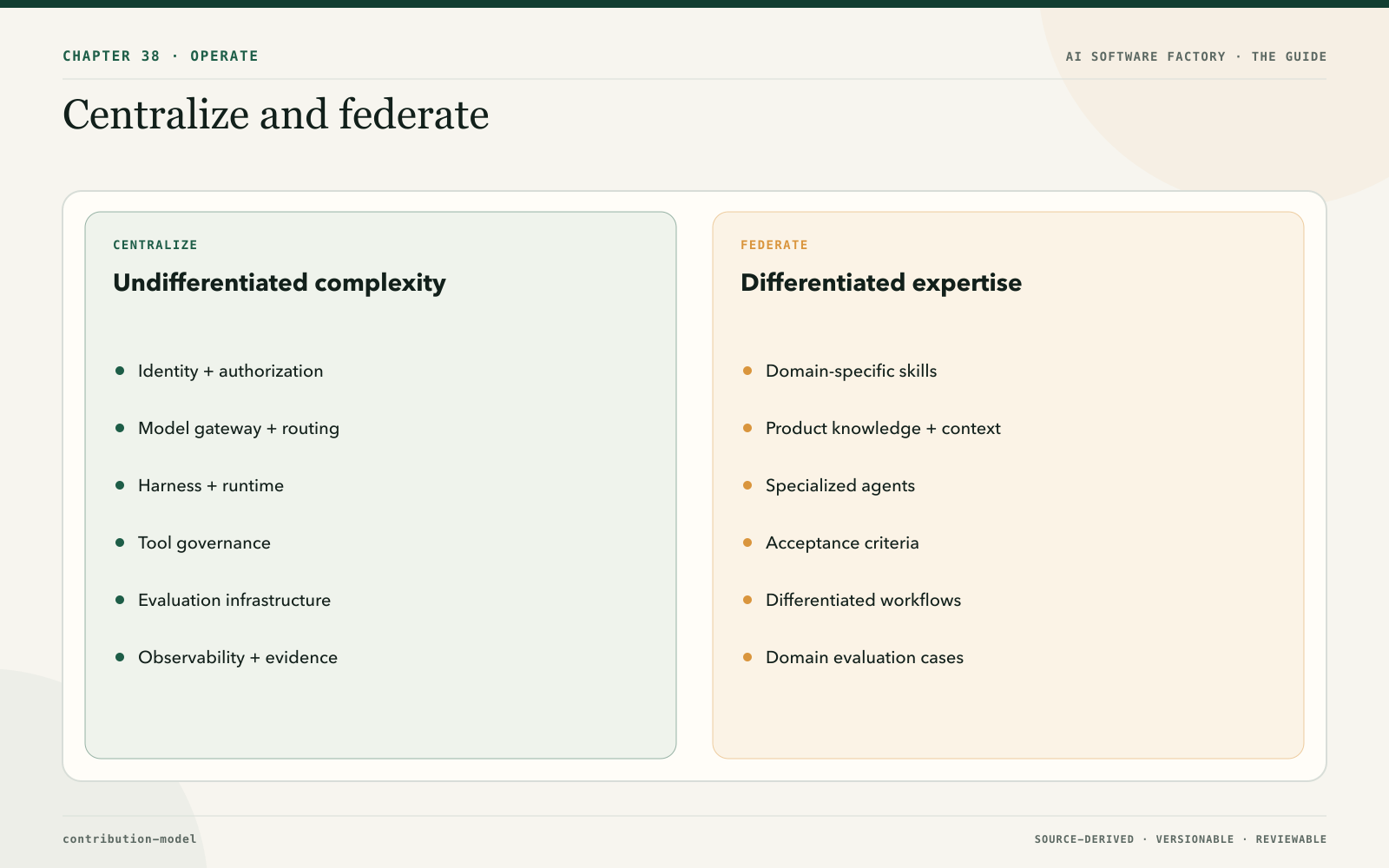Select the 'Differentiated expertise' heading

[881, 283]
